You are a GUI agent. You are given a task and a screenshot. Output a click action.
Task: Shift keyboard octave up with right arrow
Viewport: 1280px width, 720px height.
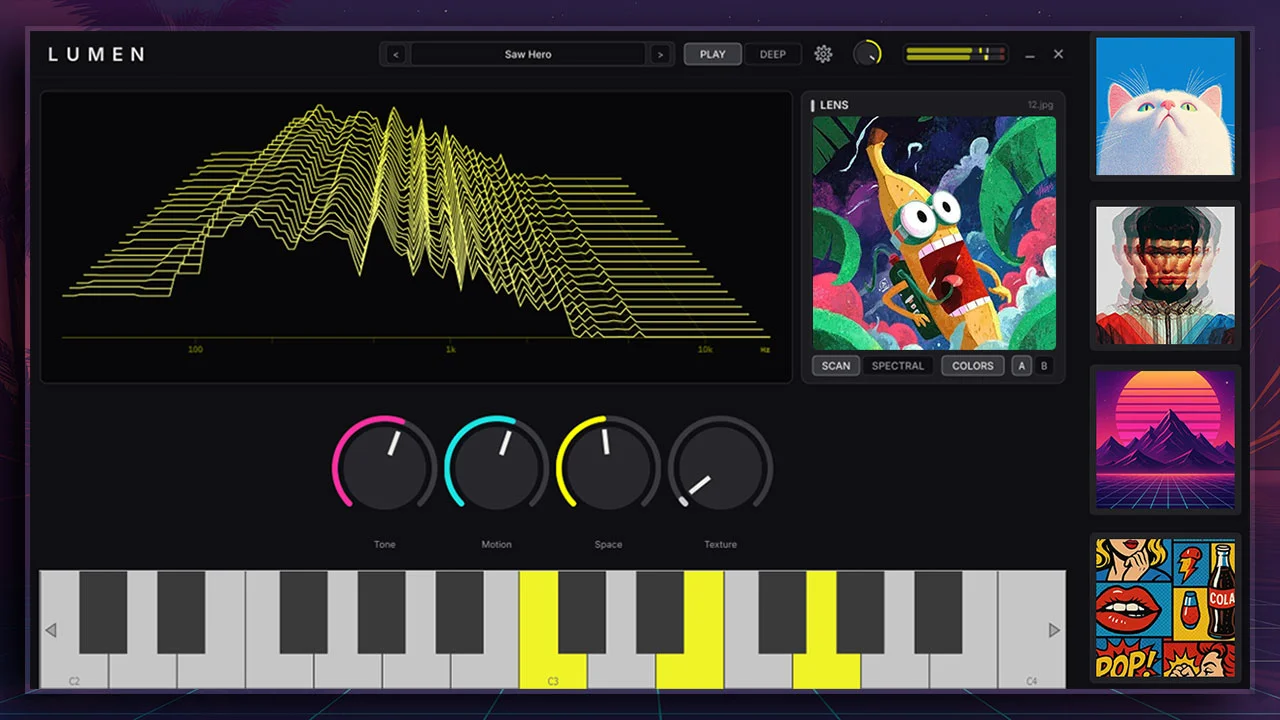point(1054,630)
